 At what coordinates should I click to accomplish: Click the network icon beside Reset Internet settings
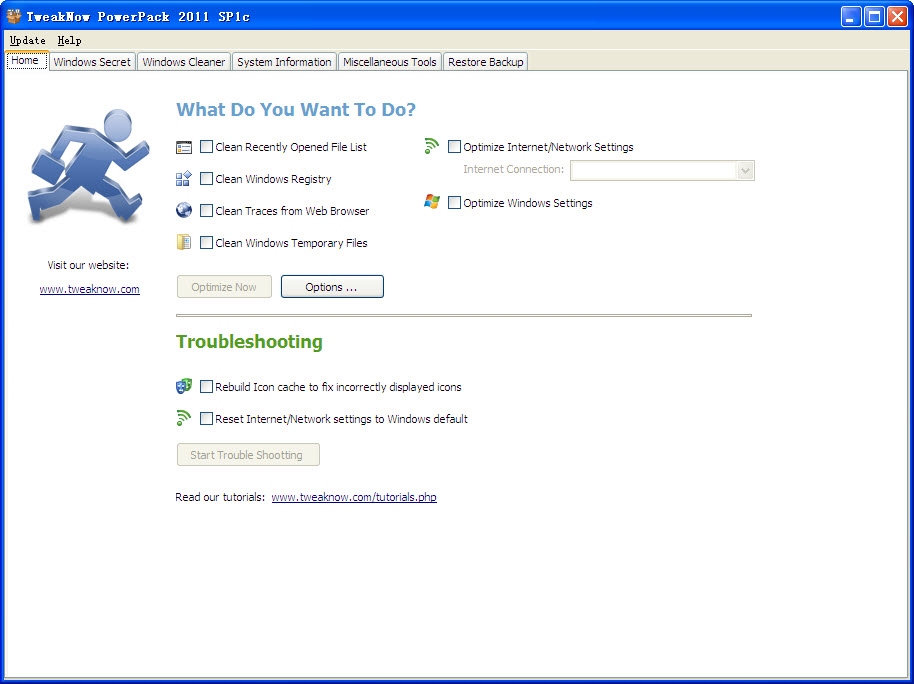(x=184, y=418)
